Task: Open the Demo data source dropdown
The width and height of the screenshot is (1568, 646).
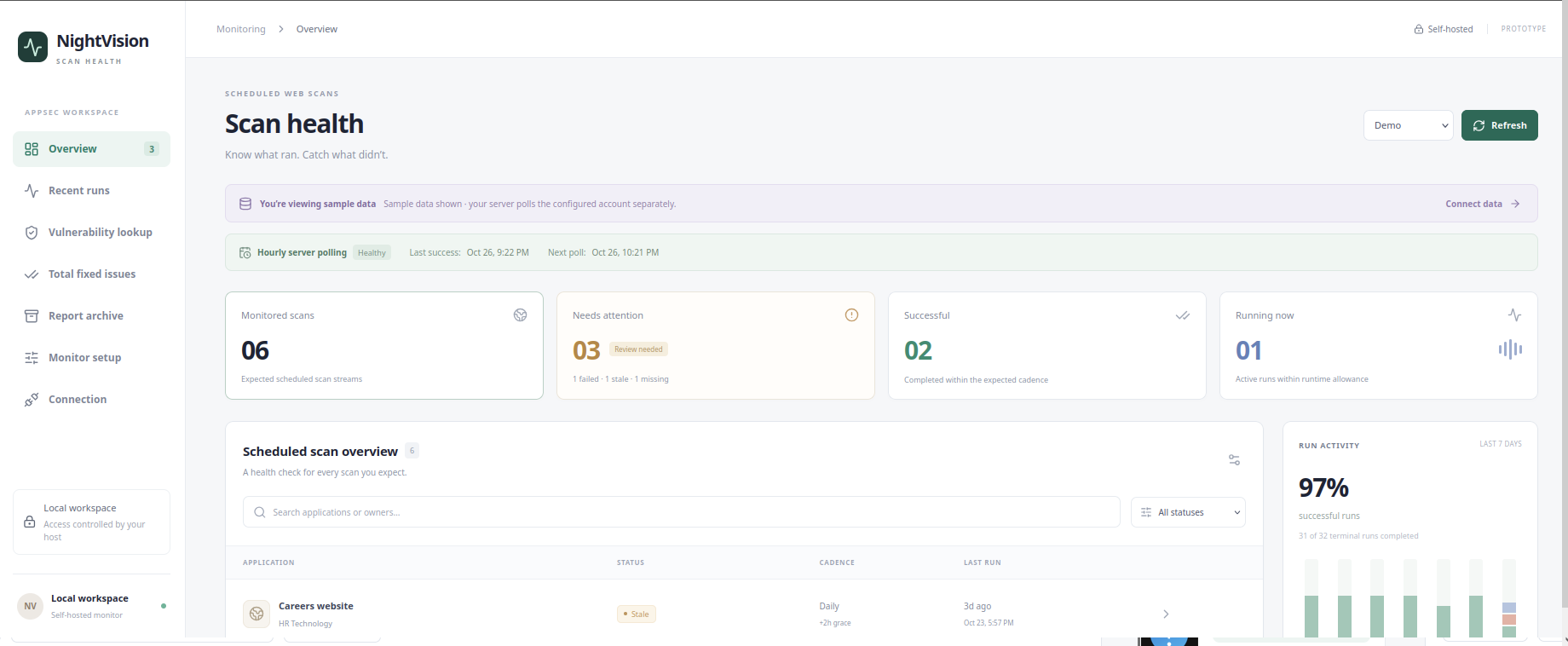Action: 1408,125
